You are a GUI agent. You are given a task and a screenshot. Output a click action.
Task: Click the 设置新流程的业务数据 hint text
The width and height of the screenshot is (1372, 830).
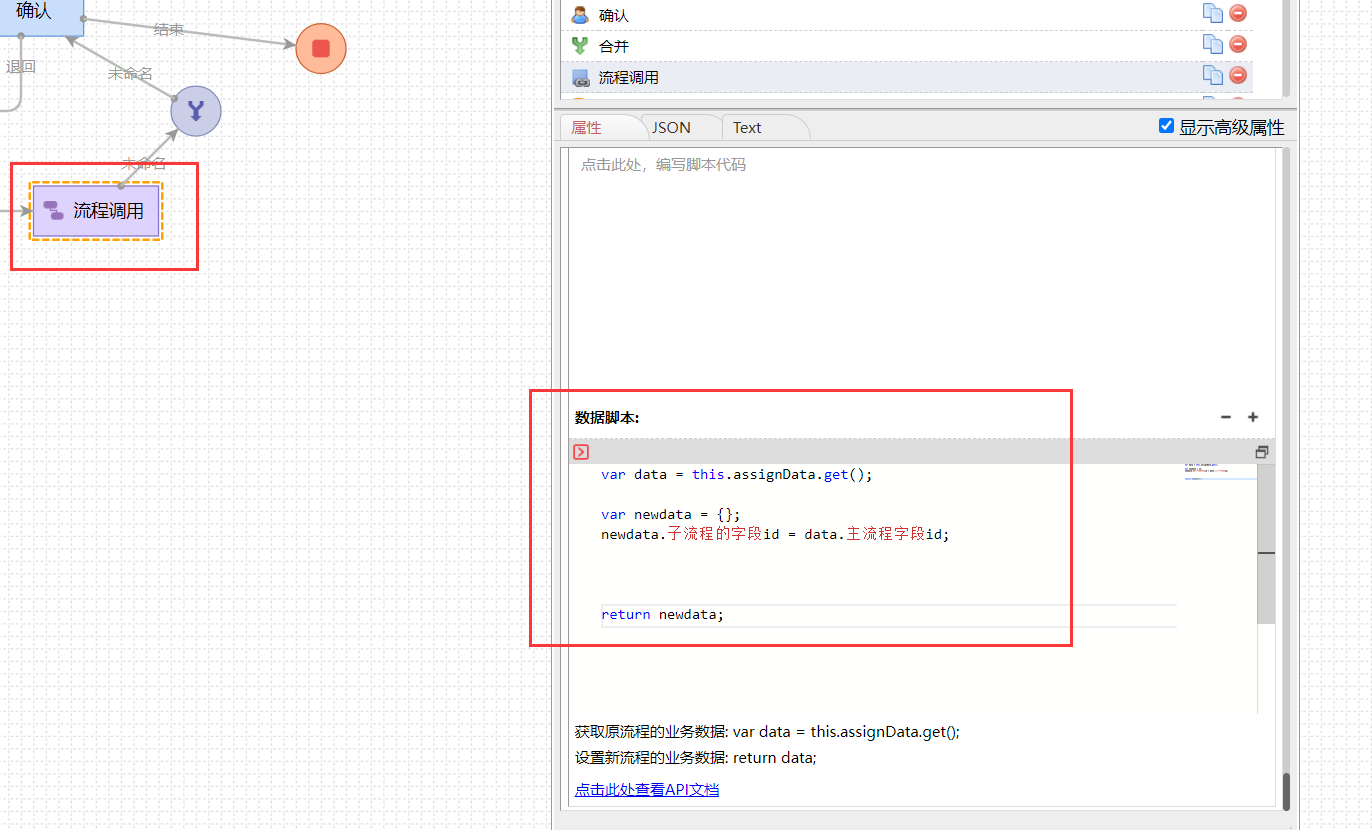coord(696,757)
